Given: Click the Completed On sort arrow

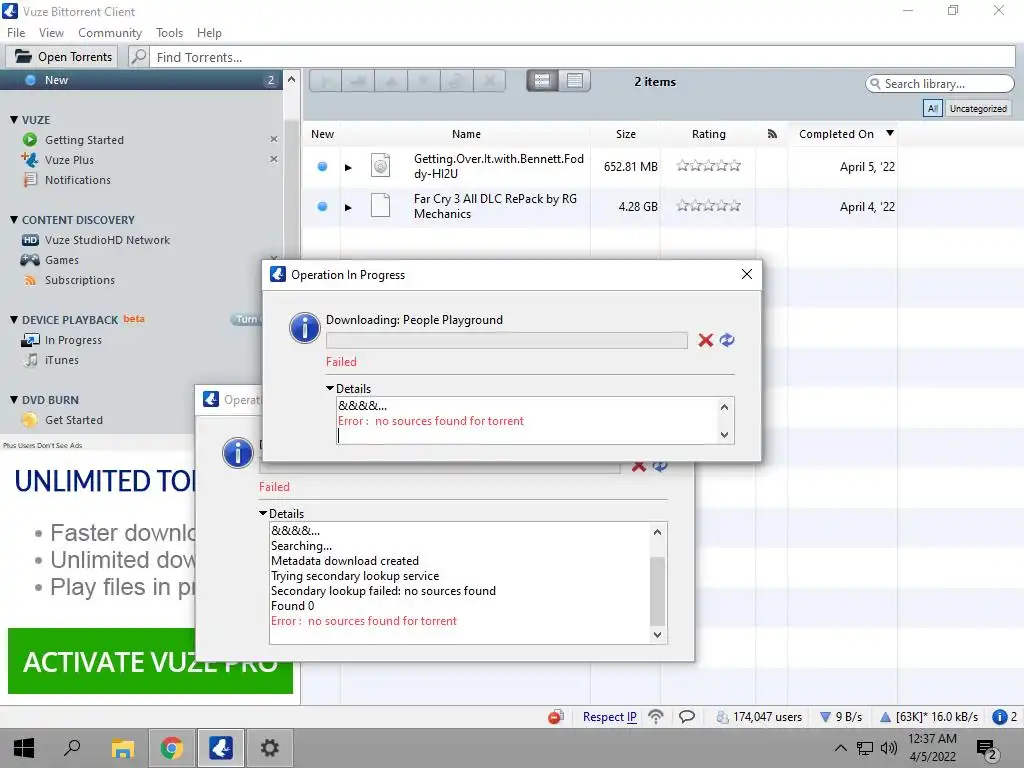Looking at the screenshot, I should 889,133.
